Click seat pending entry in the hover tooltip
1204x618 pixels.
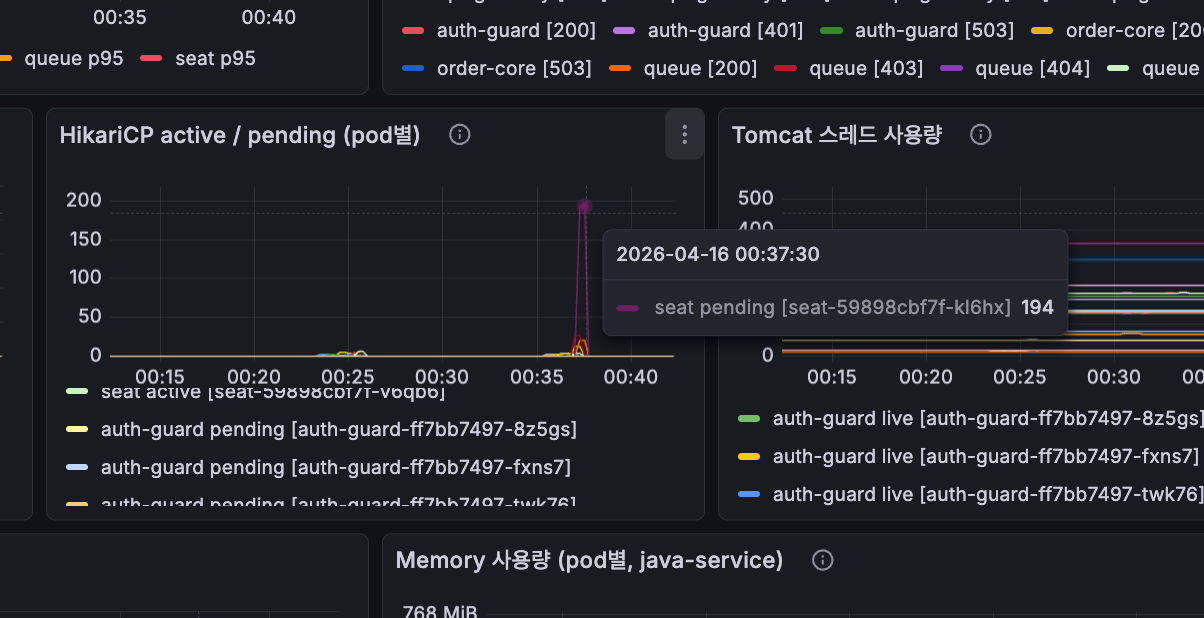[832, 307]
